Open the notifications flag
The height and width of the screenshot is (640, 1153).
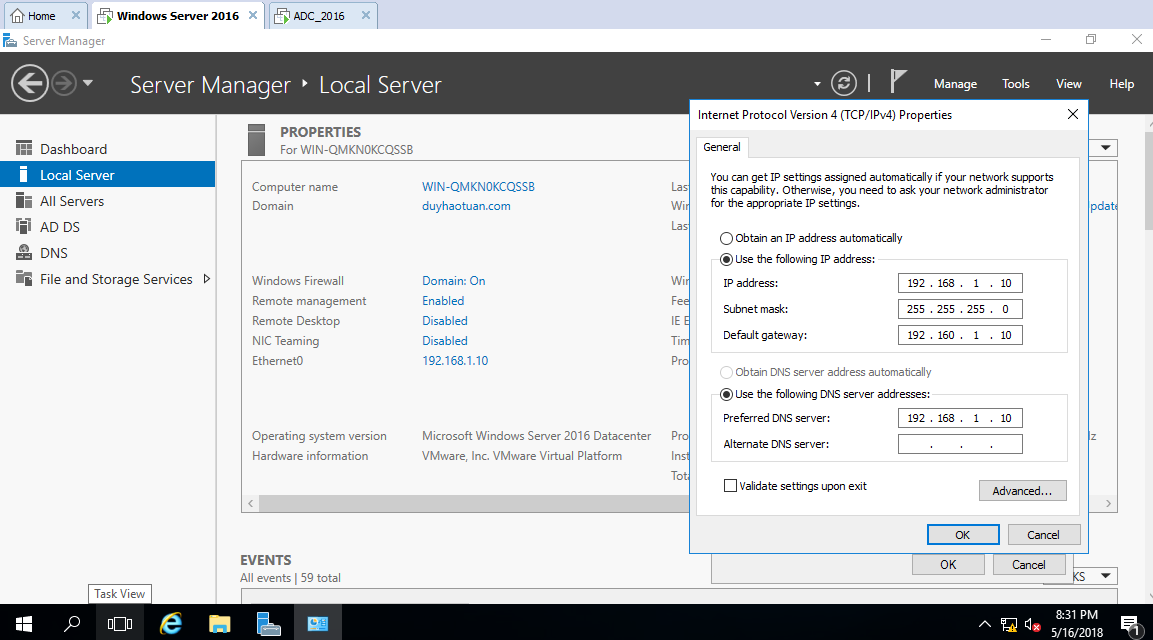898,82
